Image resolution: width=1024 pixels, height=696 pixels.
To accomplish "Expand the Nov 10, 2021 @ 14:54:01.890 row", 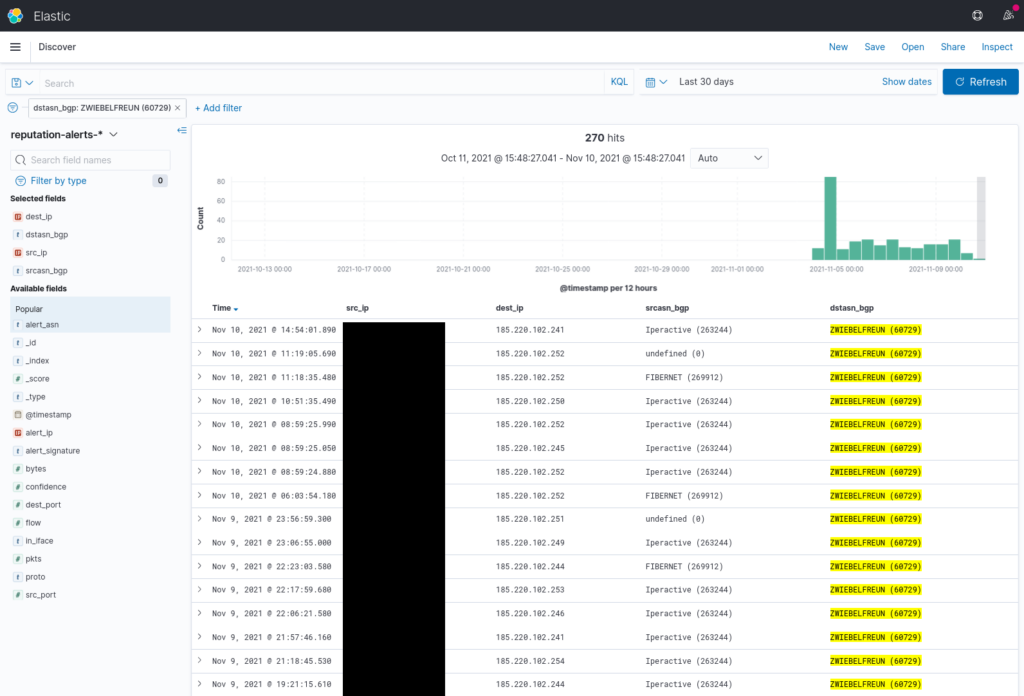I will click(x=199, y=329).
